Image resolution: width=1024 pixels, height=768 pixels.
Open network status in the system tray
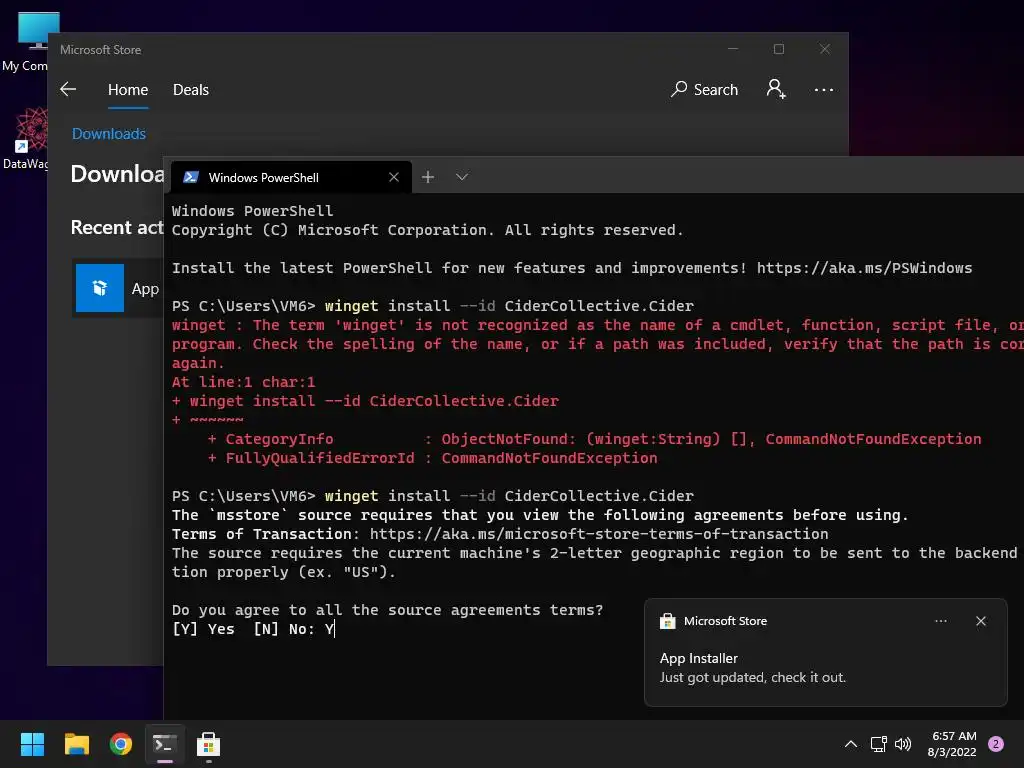tap(879, 744)
